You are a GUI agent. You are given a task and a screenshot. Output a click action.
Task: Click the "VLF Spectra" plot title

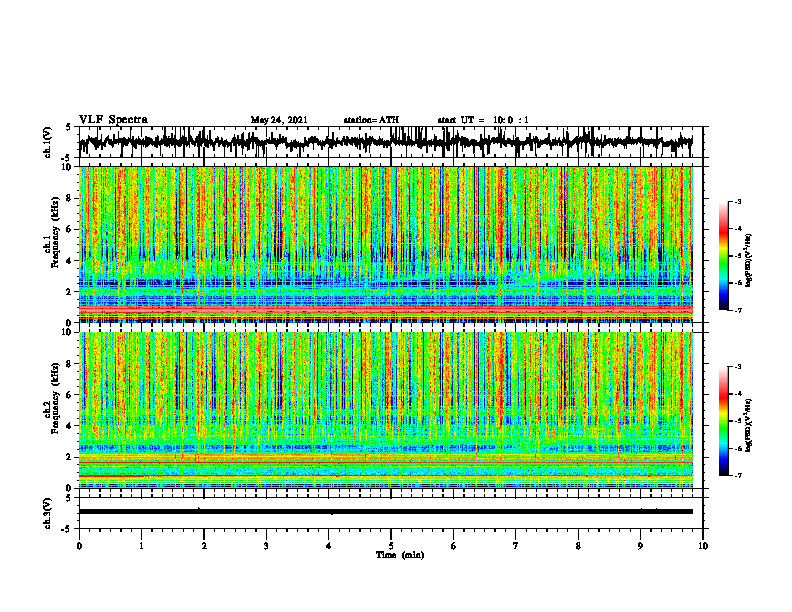(x=113, y=120)
